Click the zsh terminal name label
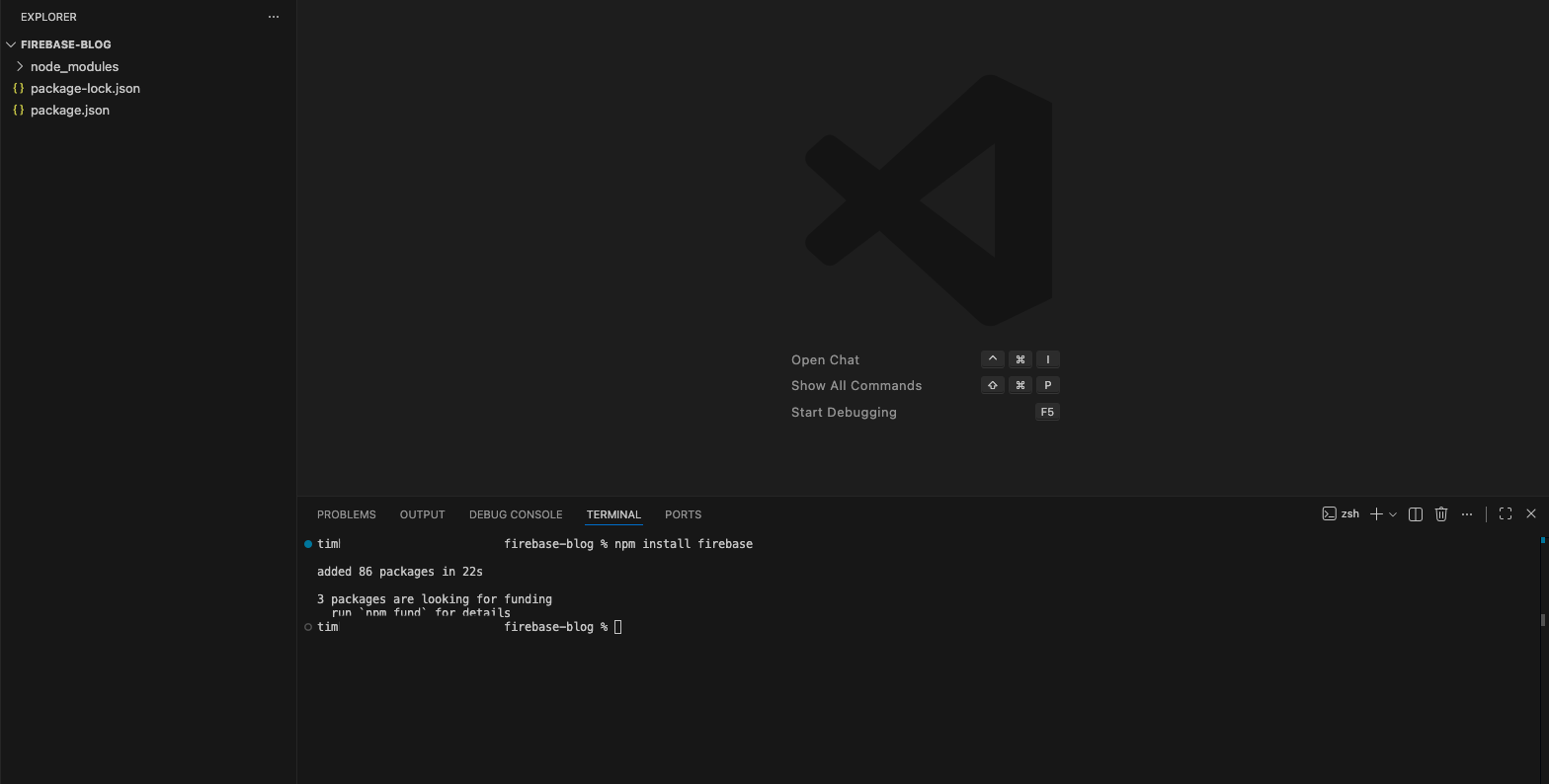Image resolution: width=1549 pixels, height=784 pixels. [1350, 513]
